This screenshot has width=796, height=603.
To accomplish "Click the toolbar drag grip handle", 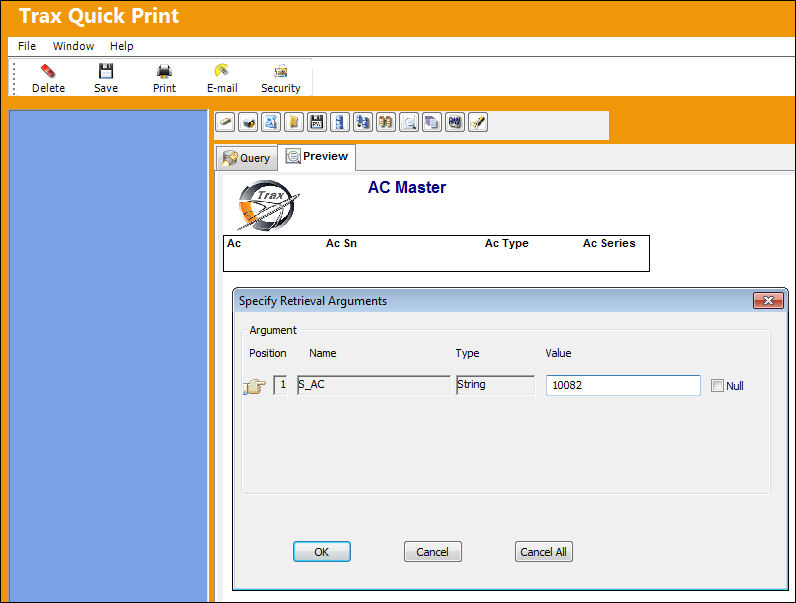I will click(14, 78).
